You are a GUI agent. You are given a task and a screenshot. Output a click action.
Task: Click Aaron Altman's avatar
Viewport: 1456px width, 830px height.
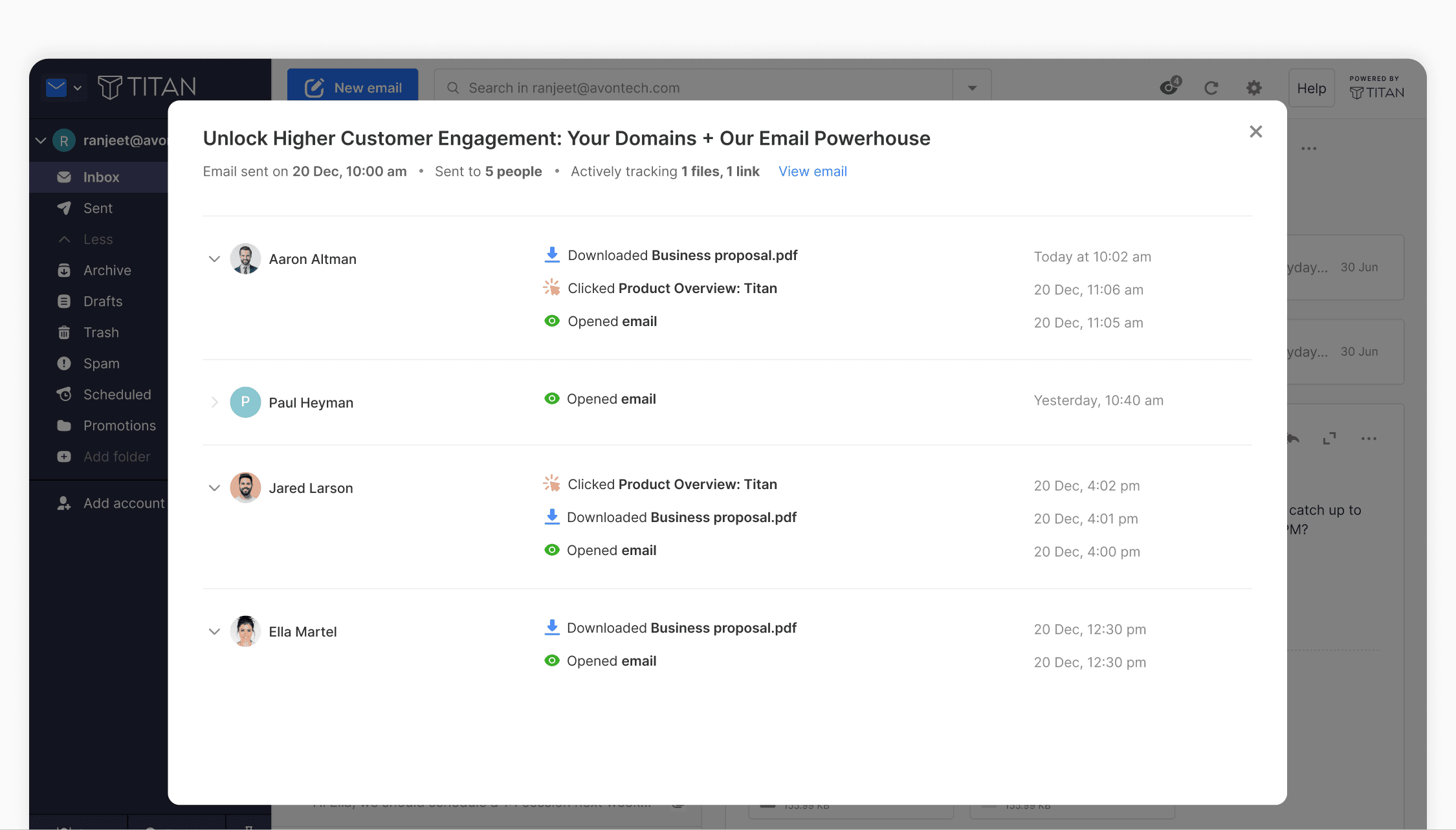click(x=245, y=259)
